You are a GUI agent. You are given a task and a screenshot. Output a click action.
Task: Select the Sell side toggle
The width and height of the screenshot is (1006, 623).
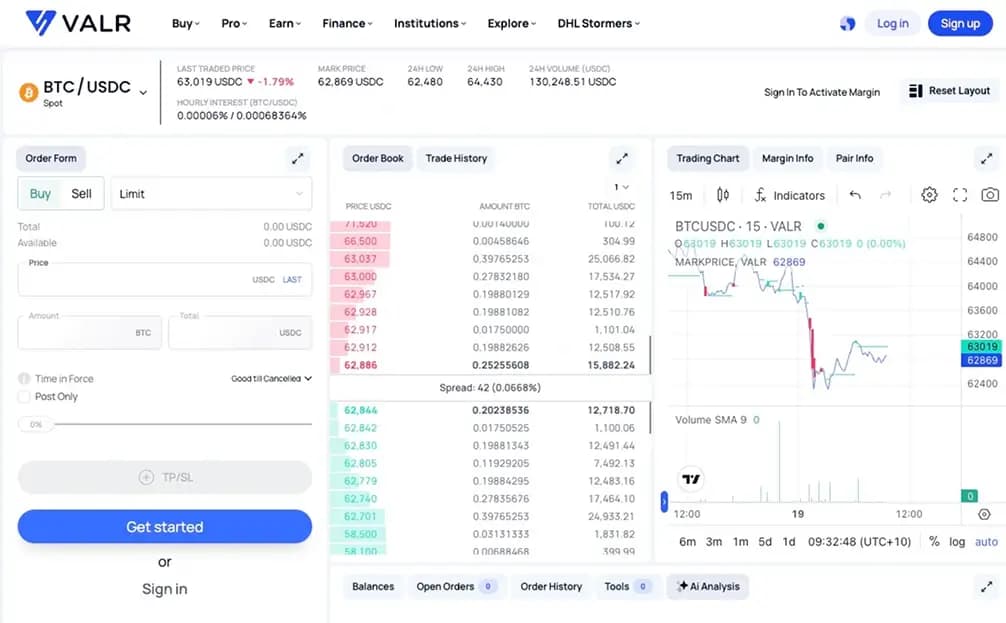click(x=81, y=194)
